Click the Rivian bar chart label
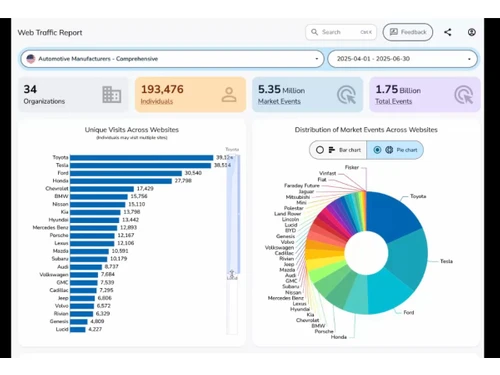This screenshot has height=375, width=500. pos(61,314)
